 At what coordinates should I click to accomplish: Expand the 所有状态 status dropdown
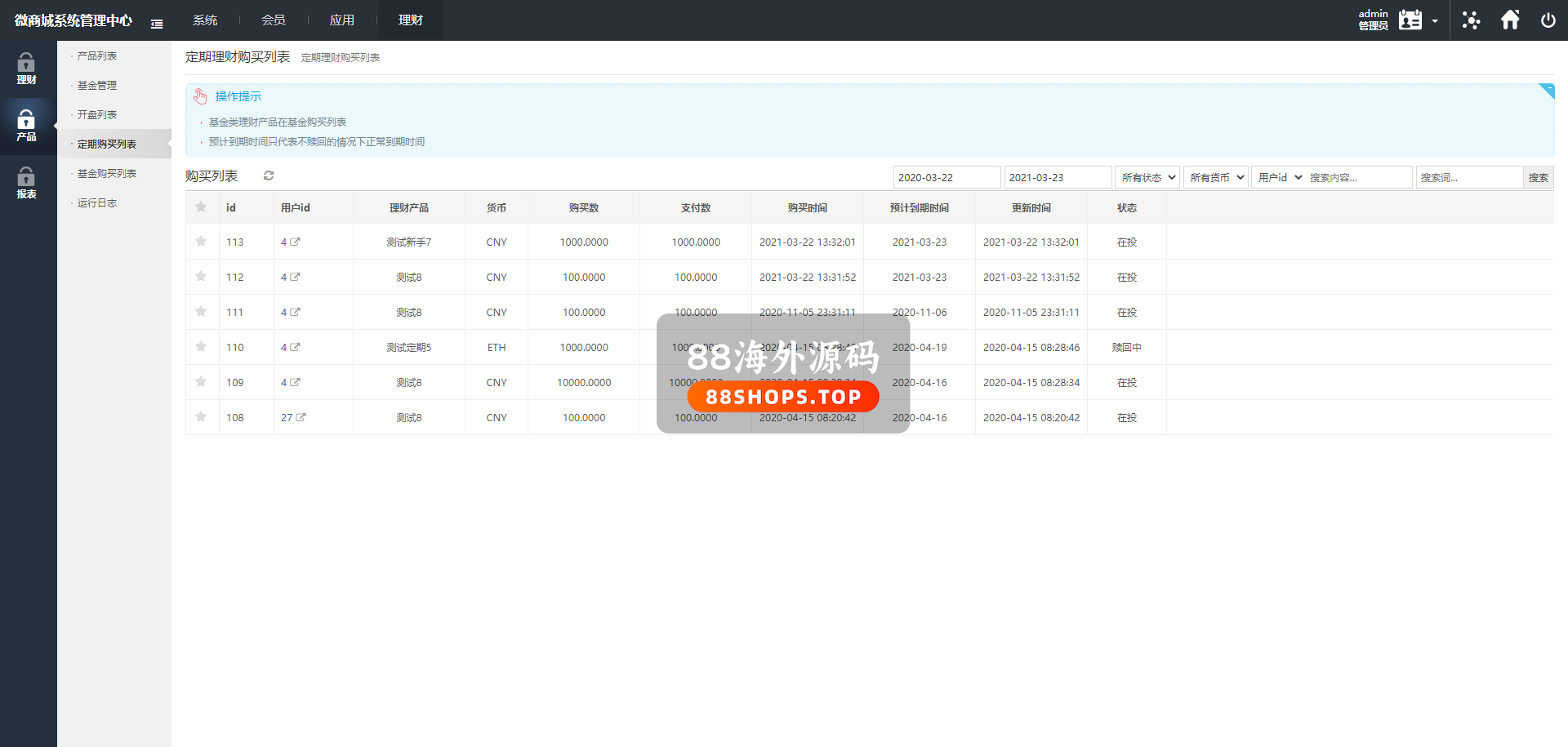1147,177
